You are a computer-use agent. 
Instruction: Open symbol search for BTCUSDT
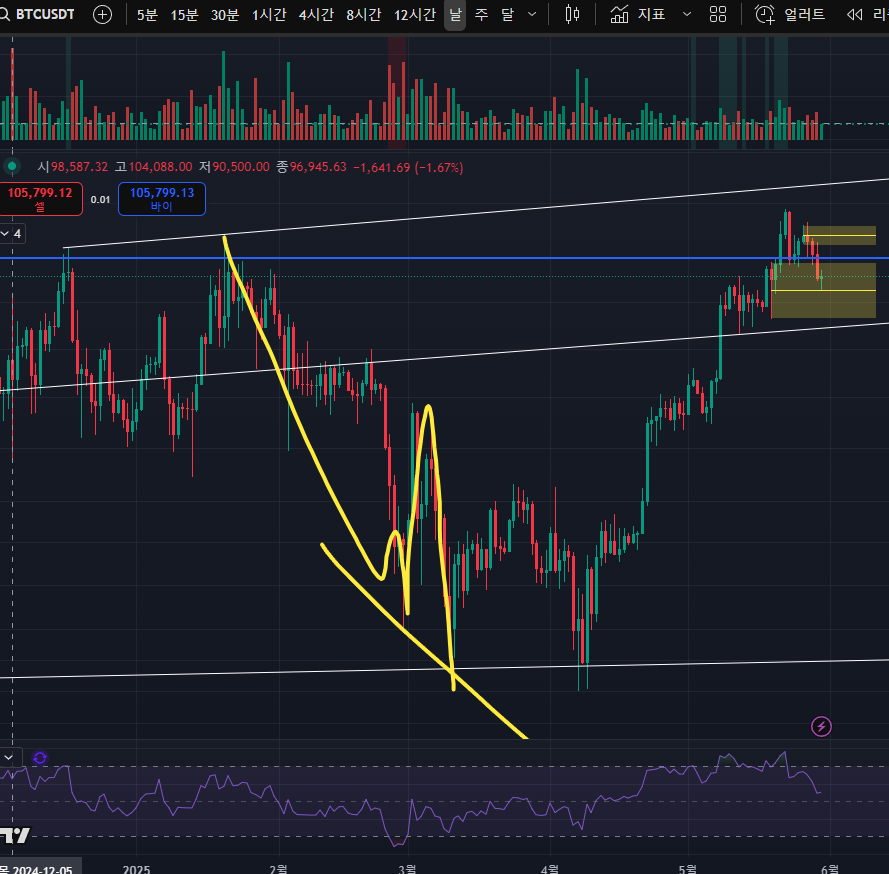37,14
